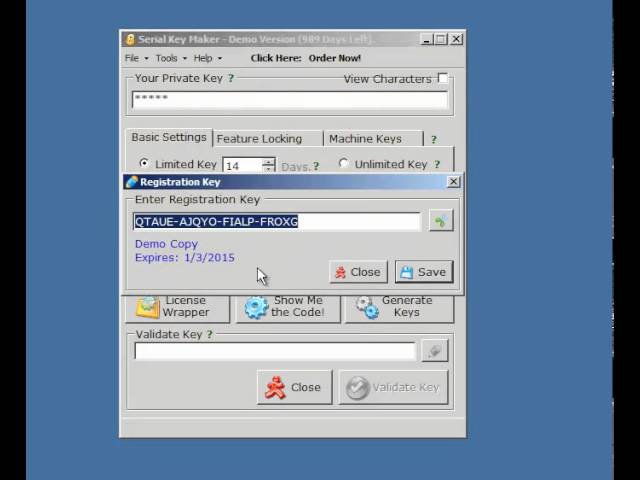The image size is (640, 480).
Task: Click the Serial Key Maker title bar lock icon
Action: (x=130, y=40)
